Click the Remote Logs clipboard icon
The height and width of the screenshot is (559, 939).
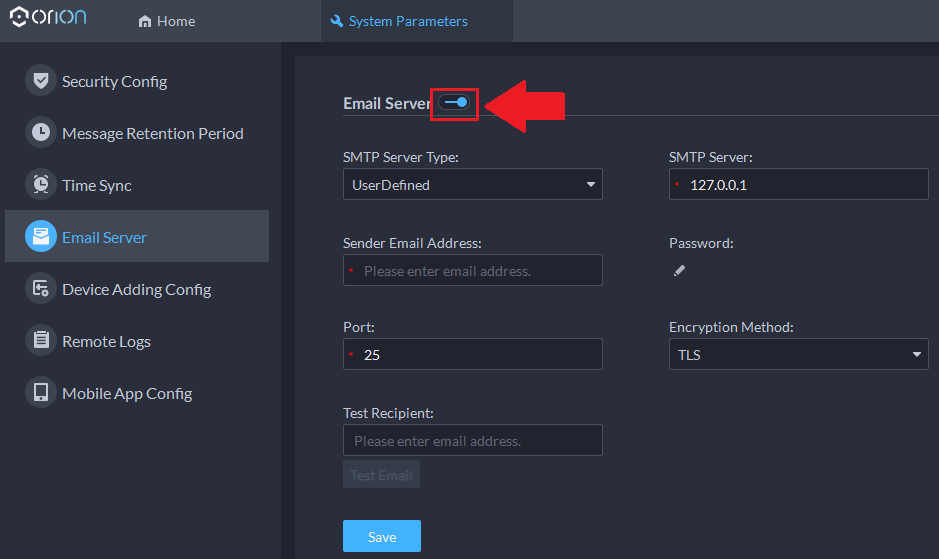[40, 341]
